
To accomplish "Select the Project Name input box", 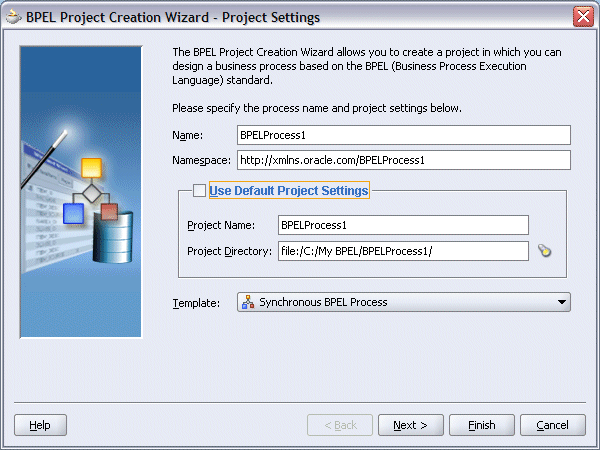I will tap(402, 225).
